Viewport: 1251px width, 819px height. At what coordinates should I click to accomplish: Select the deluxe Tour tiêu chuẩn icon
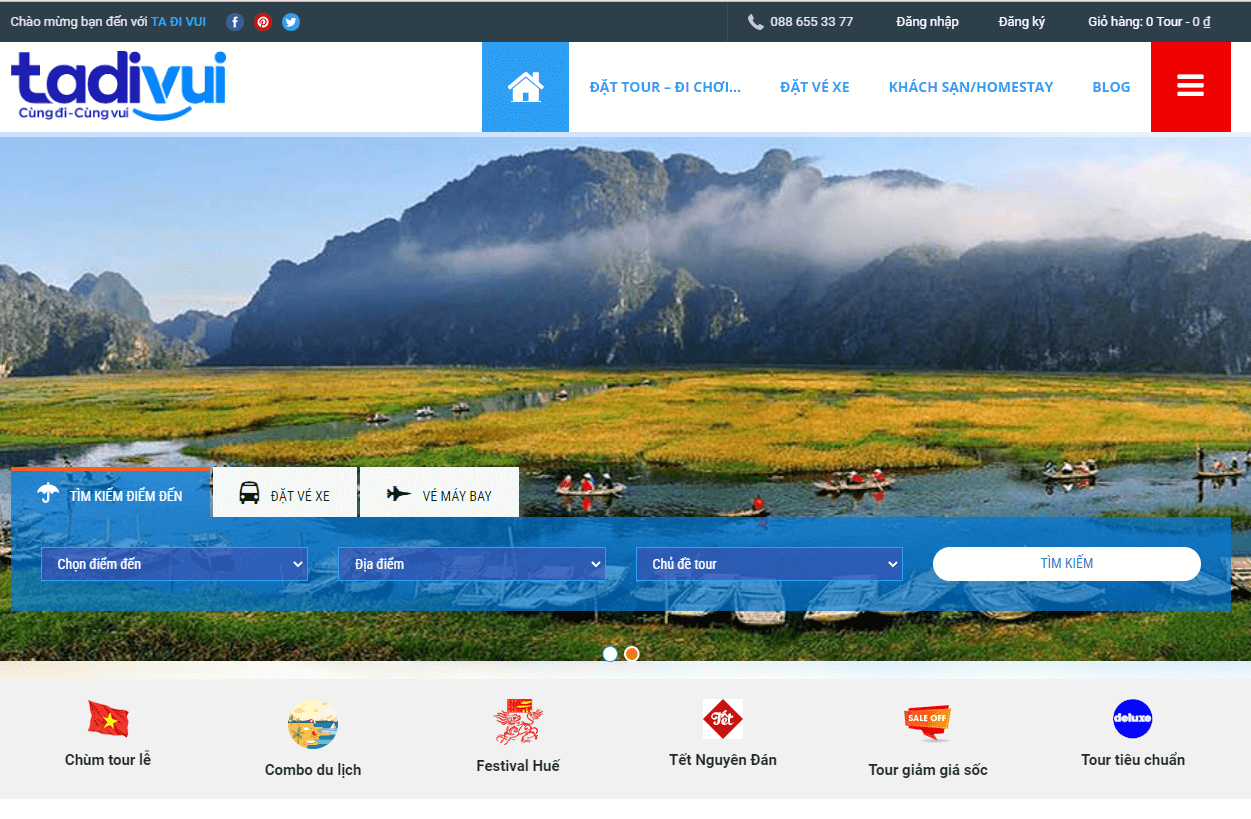pyautogui.click(x=1132, y=718)
